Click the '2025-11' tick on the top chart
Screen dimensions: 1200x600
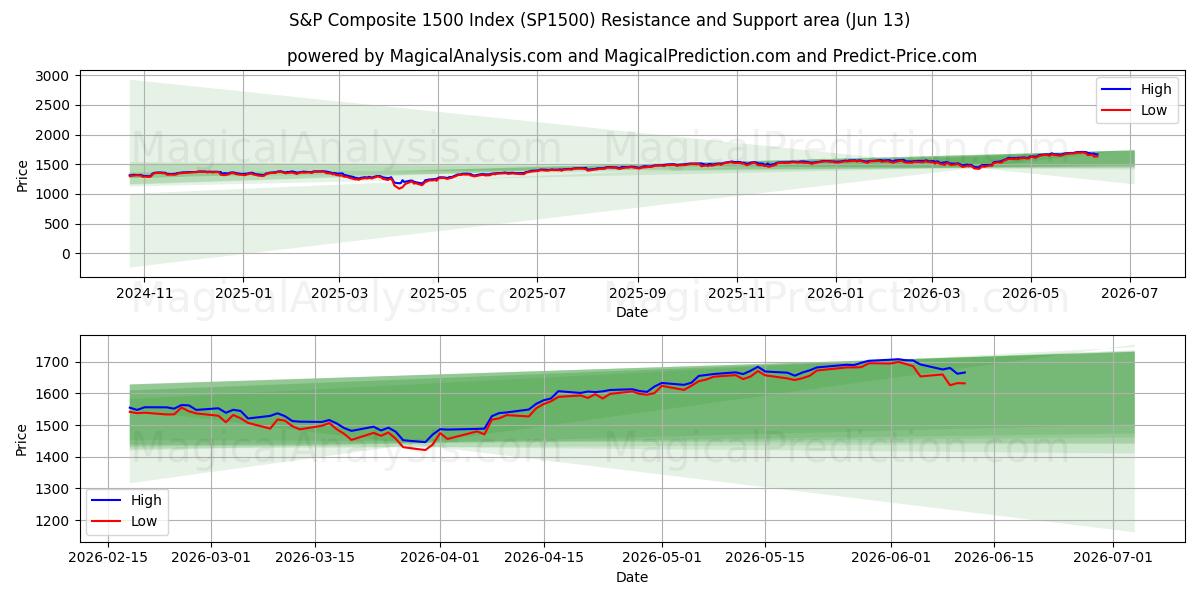[737, 293]
